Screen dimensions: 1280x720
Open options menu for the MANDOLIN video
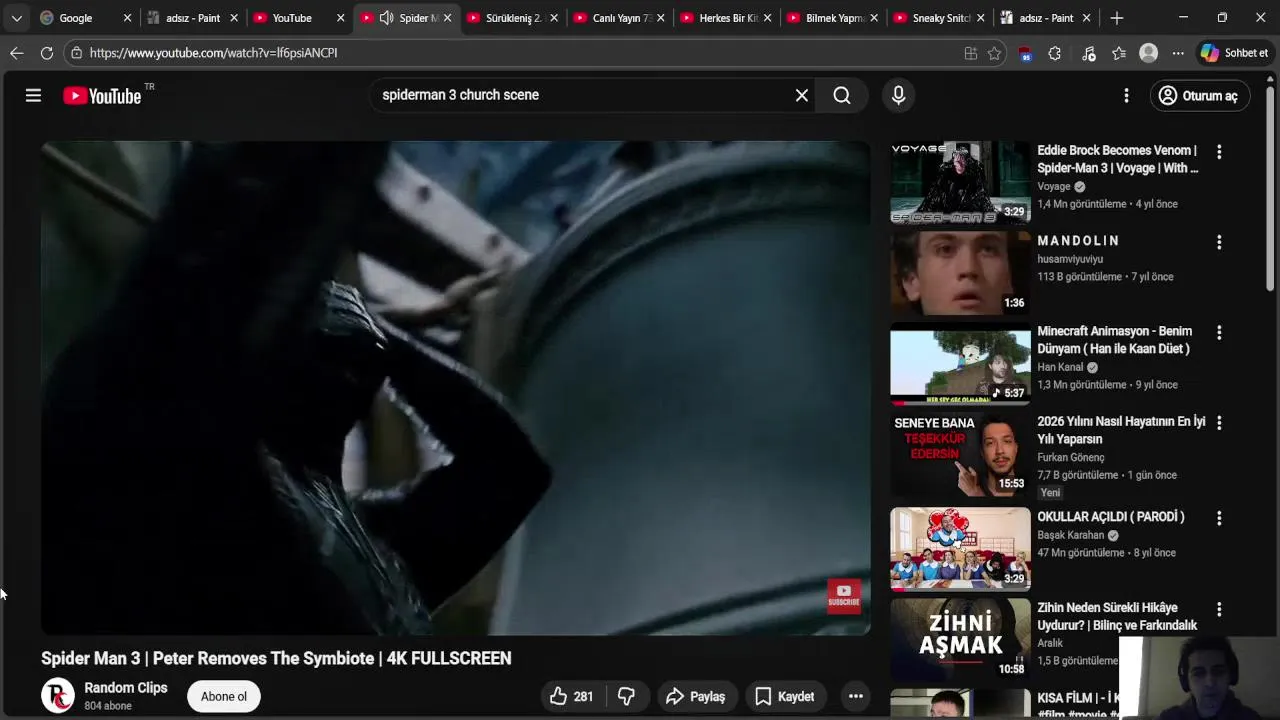(x=1218, y=242)
